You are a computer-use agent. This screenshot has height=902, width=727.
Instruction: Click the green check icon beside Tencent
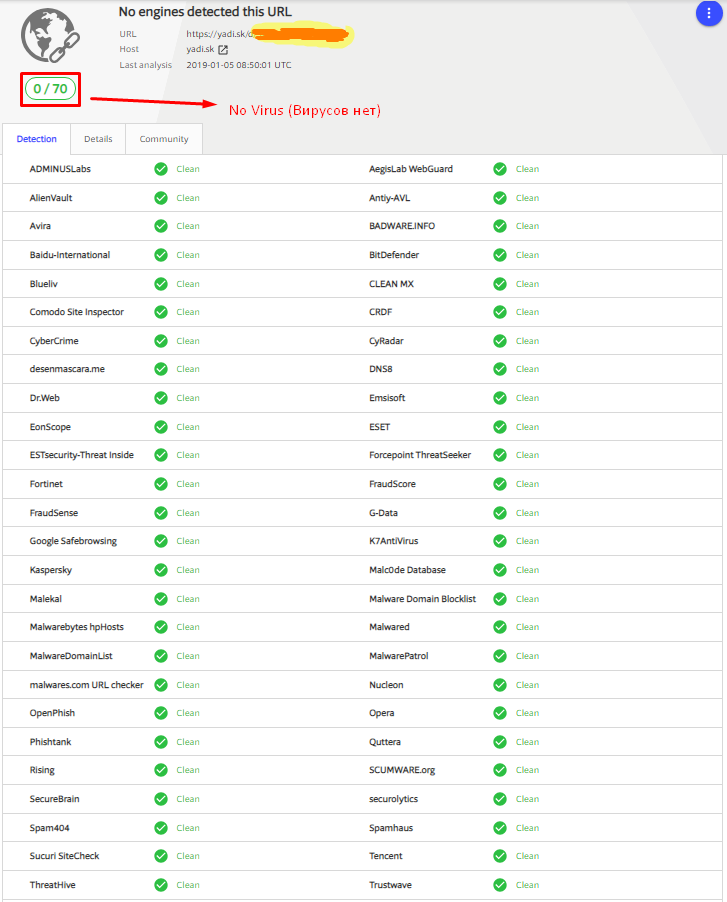[500, 856]
